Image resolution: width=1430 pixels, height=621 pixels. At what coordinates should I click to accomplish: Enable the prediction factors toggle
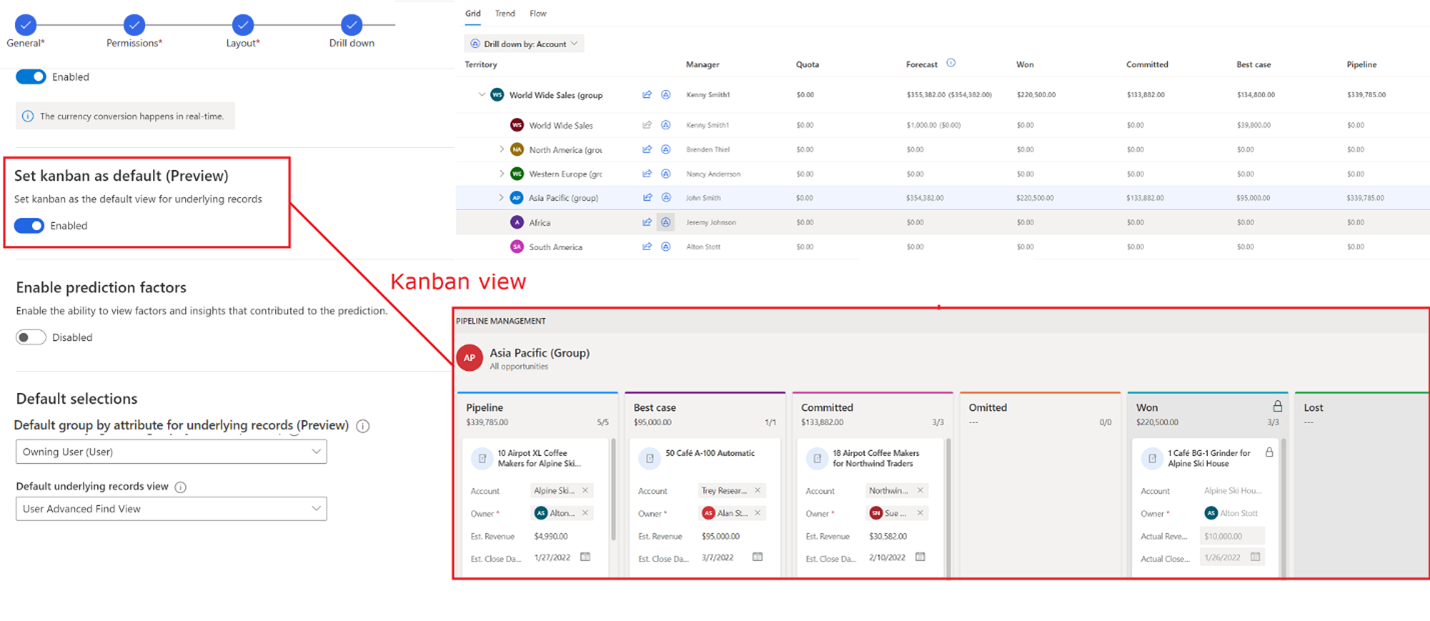(27, 337)
